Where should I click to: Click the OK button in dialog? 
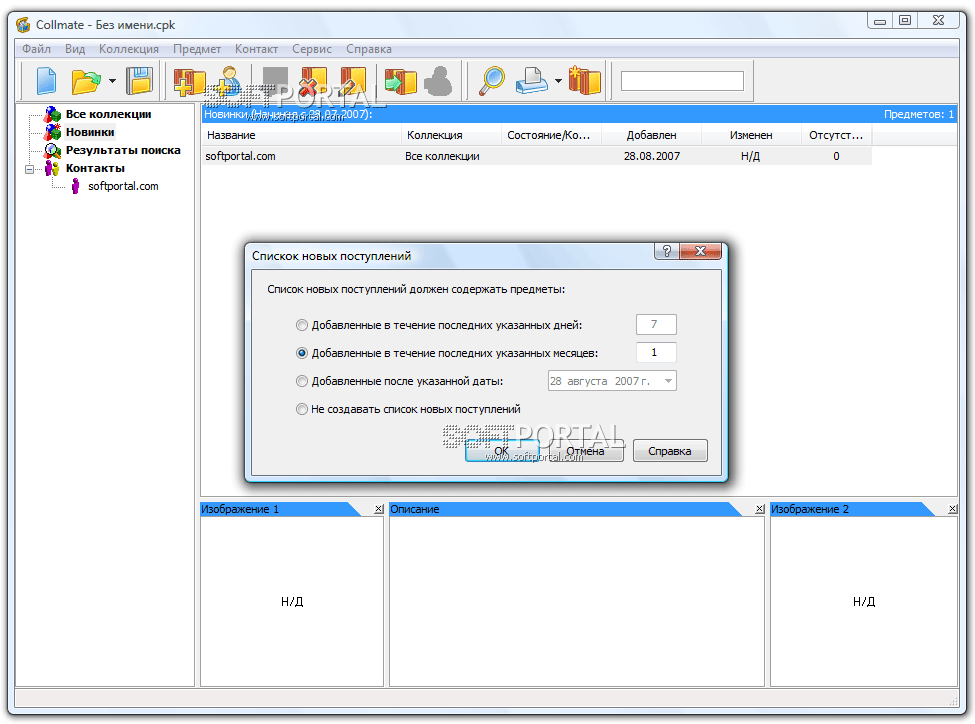click(x=502, y=451)
